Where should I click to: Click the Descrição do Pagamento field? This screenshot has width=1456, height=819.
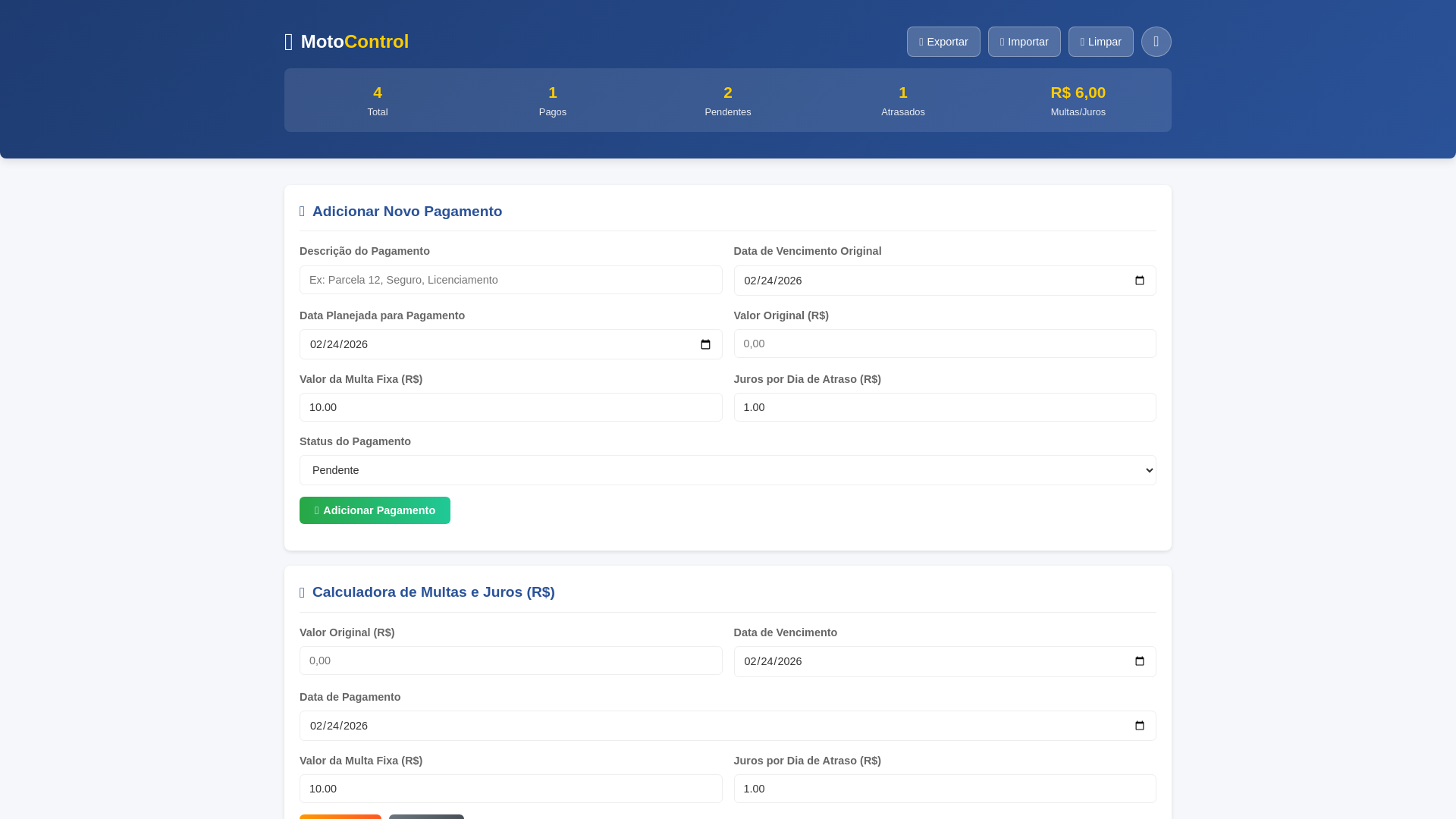click(x=510, y=280)
